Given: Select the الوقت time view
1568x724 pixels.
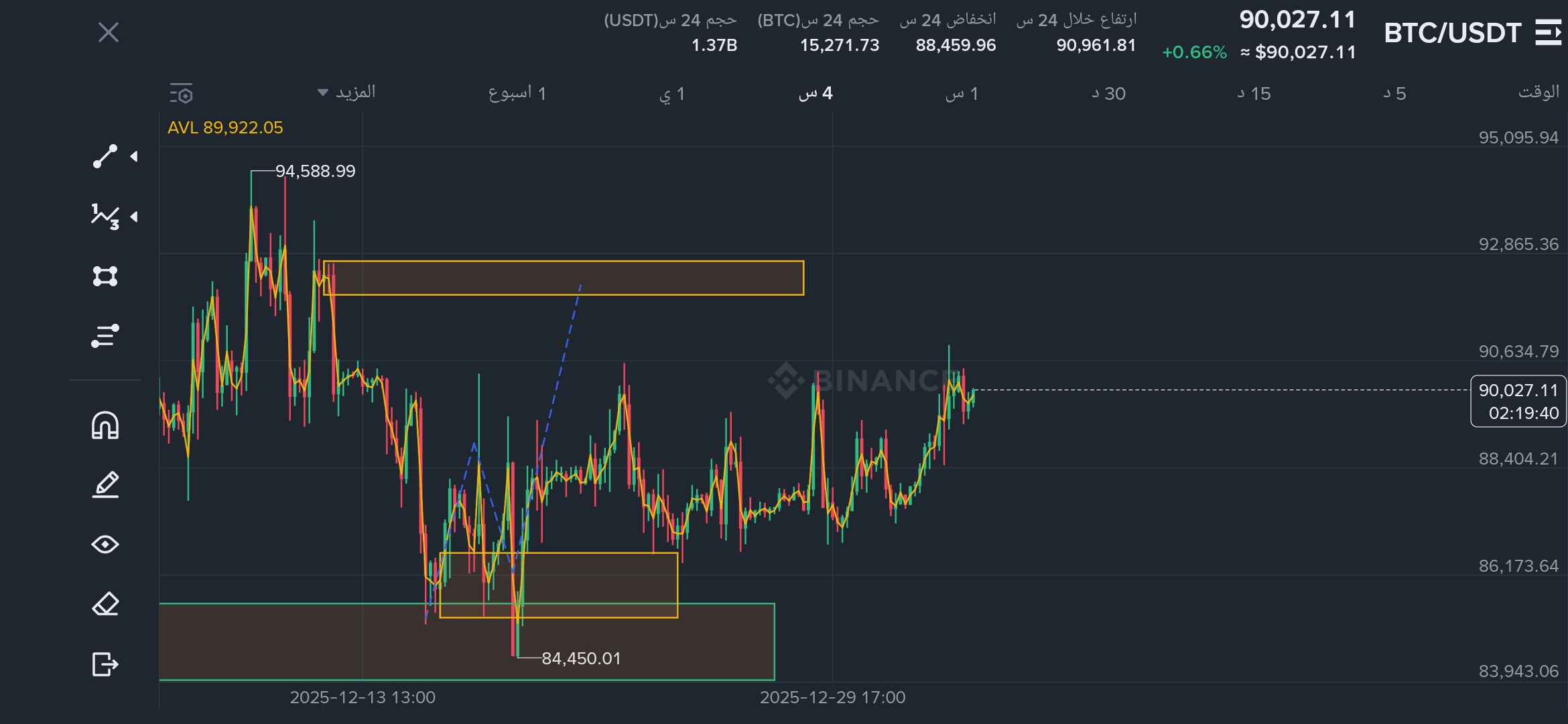Looking at the screenshot, I should coord(1538,93).
